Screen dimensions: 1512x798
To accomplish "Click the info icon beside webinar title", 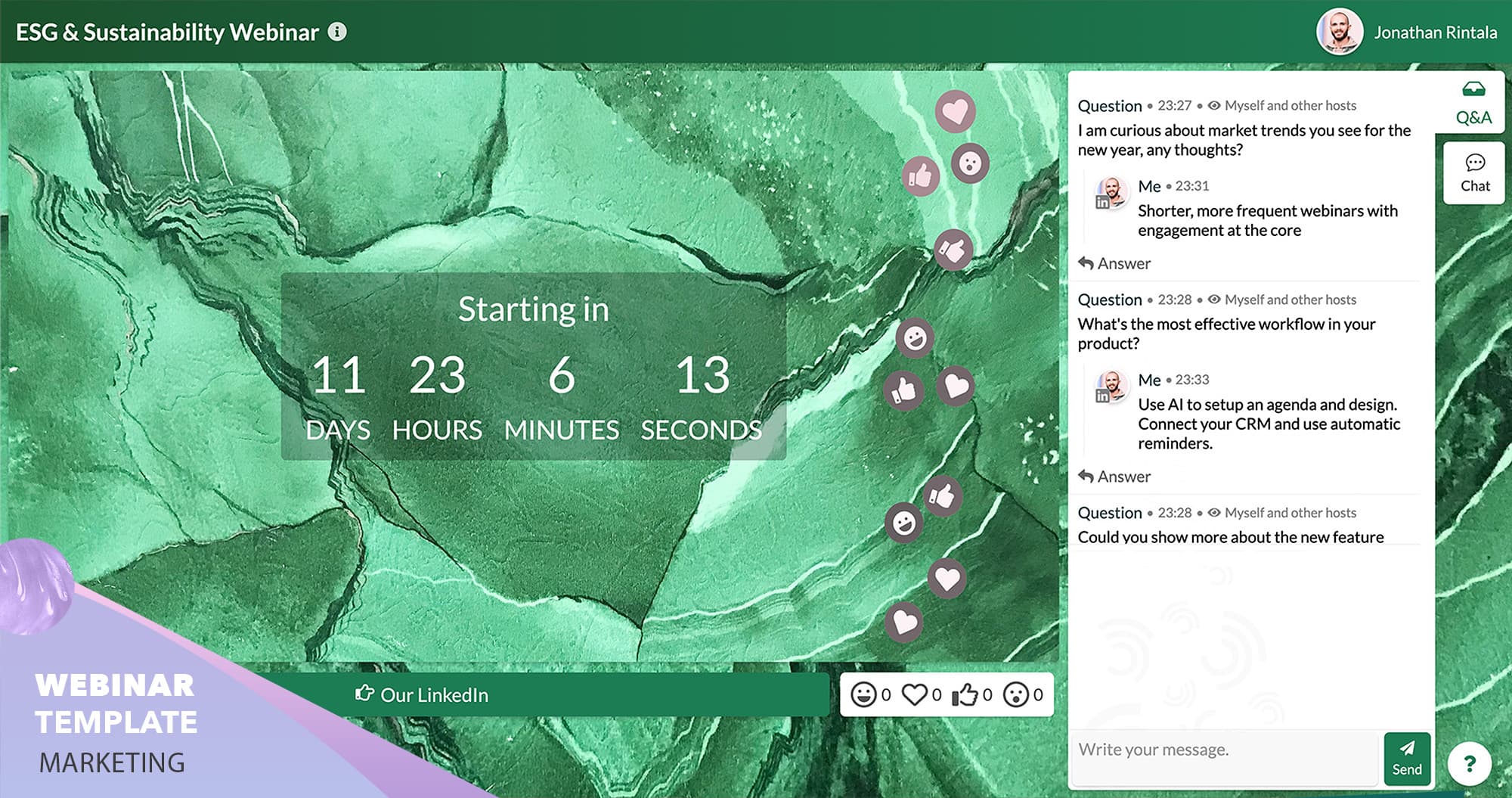I will click(x=337, y=32).
